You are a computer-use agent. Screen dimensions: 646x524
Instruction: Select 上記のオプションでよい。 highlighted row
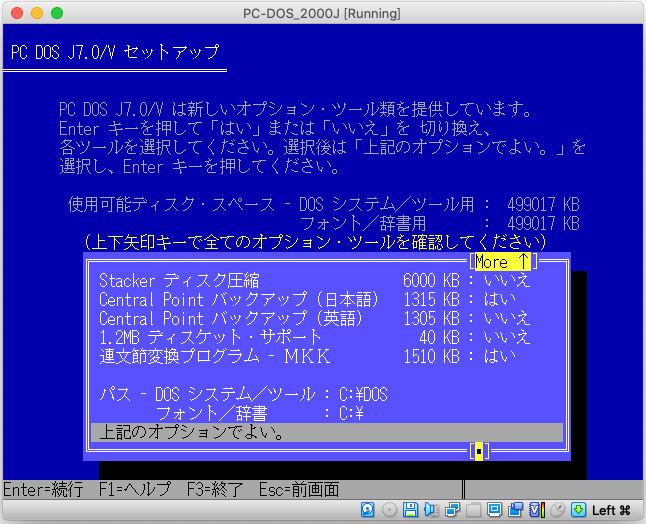click(327, 432)
